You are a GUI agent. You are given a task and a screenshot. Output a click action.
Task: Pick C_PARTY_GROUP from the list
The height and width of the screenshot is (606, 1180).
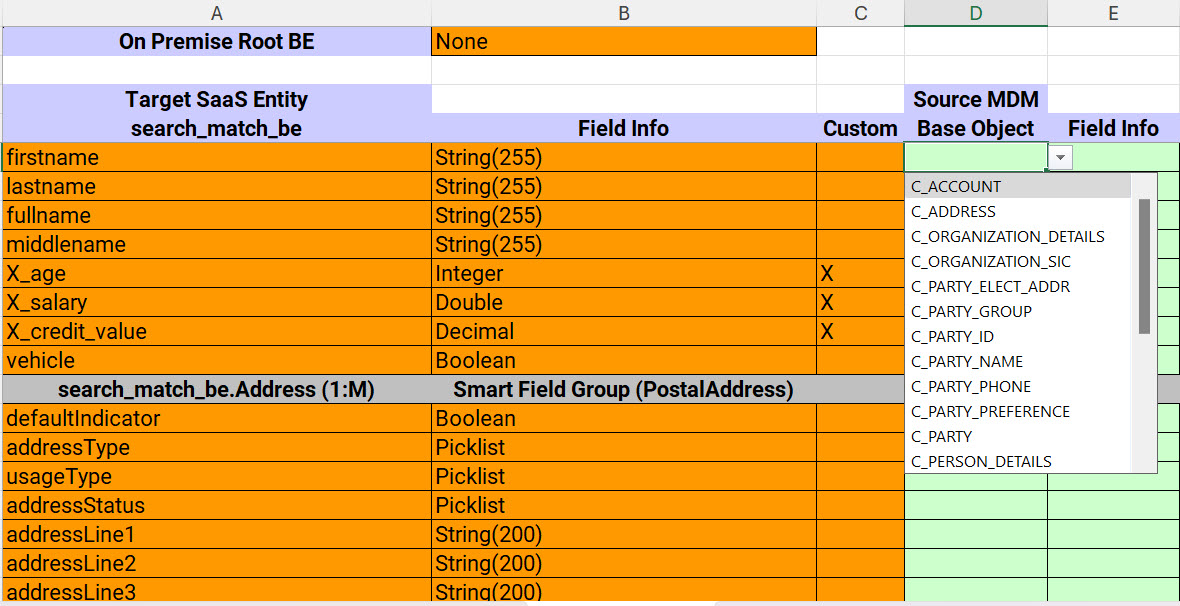1018,311
